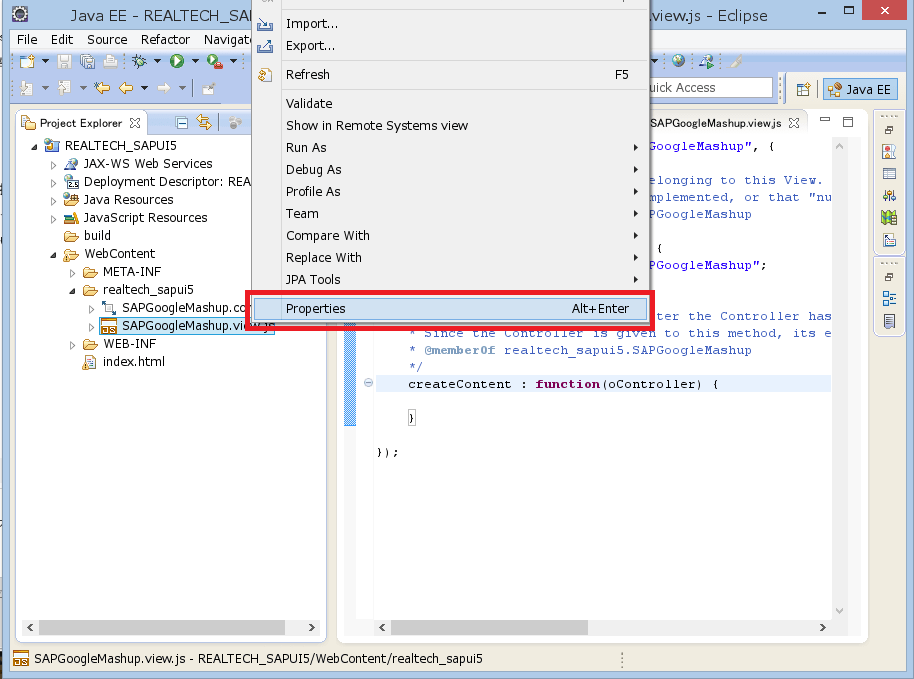
Task: Click the editor scroll right arrow
Action: (822, 627)
